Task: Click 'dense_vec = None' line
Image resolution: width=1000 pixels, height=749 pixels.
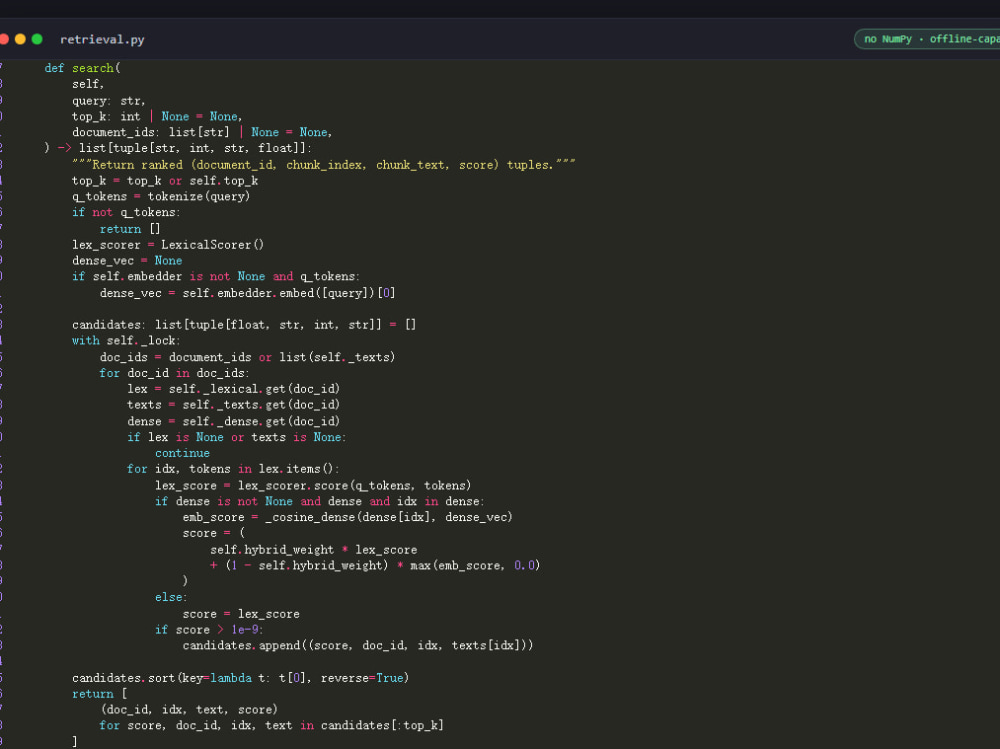Action: pos(127,261)
